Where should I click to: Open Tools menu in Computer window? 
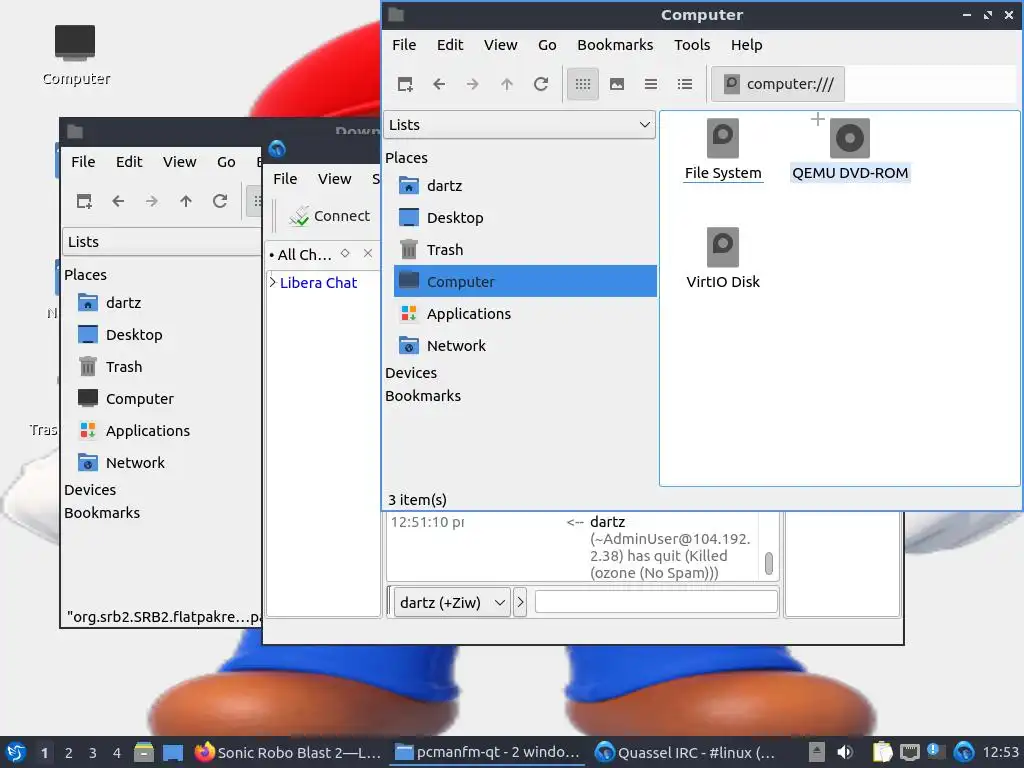pyautogui.click(x=692, y=45)
